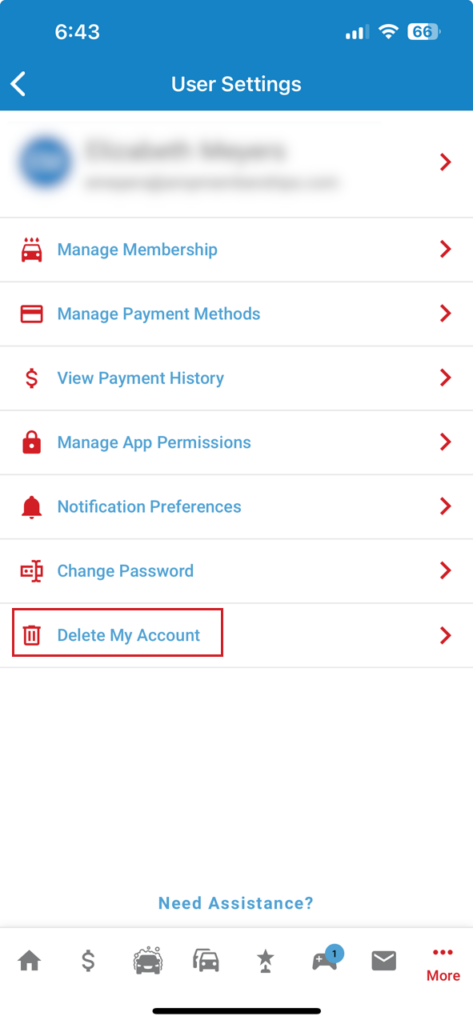The height and width of the screenshot is (1024, 473).
Task: Open the Home tab icon
Action: tap(29, 961)
